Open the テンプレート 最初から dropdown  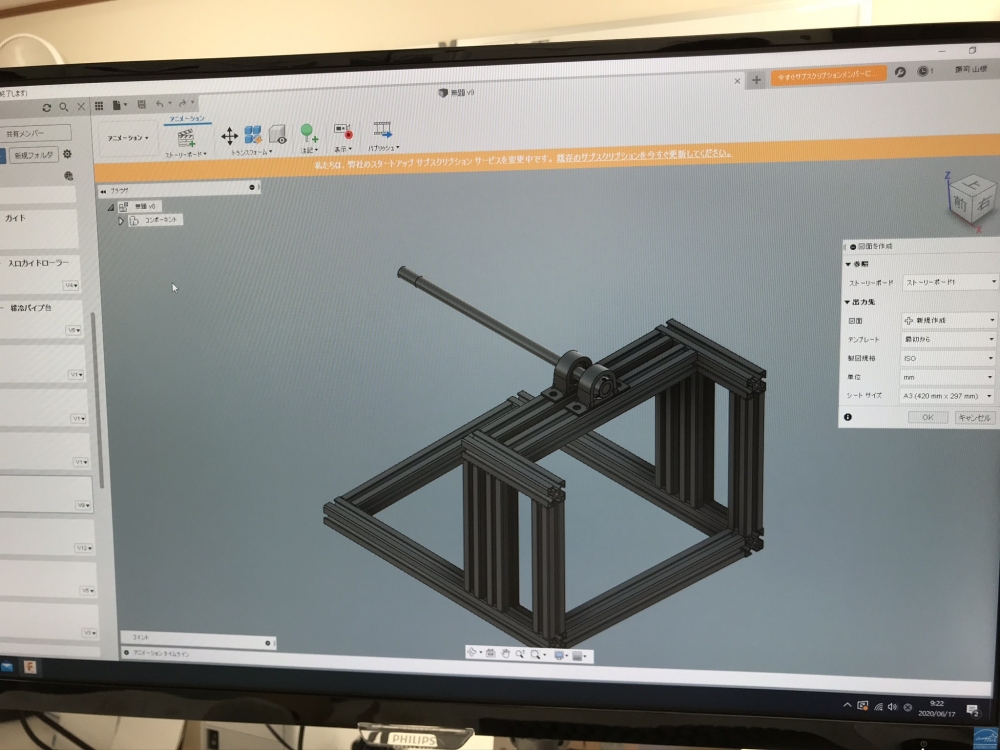[x=948, y=339]
